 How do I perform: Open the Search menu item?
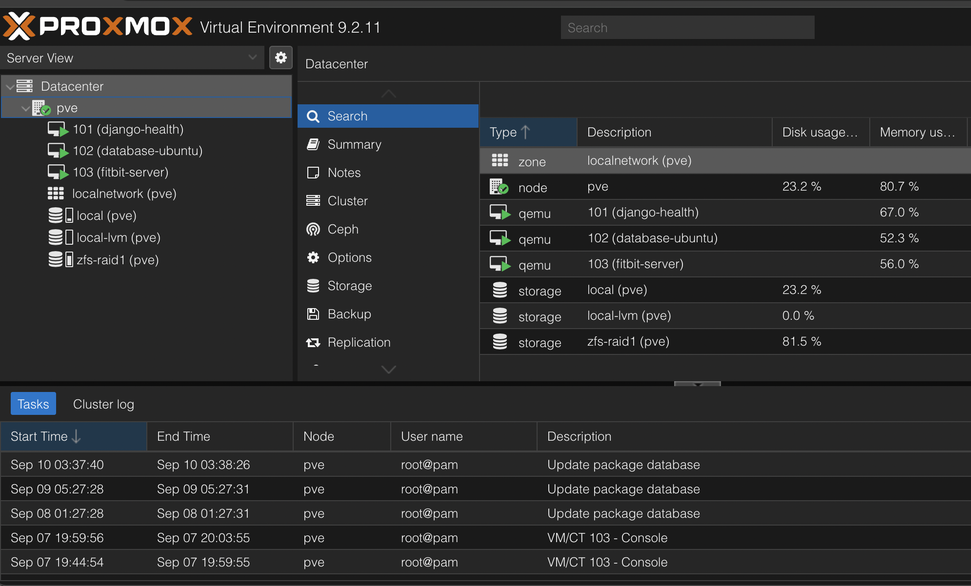tap(388, 116)
